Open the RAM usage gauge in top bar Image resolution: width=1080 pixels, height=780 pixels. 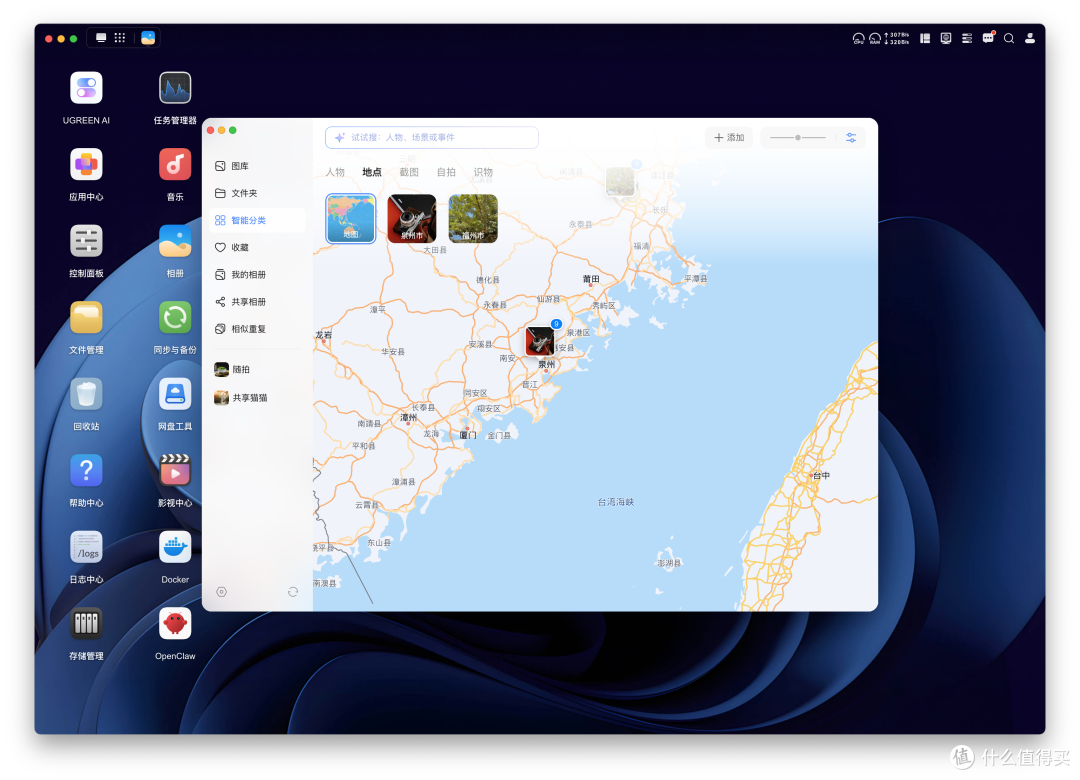point(875,39)
